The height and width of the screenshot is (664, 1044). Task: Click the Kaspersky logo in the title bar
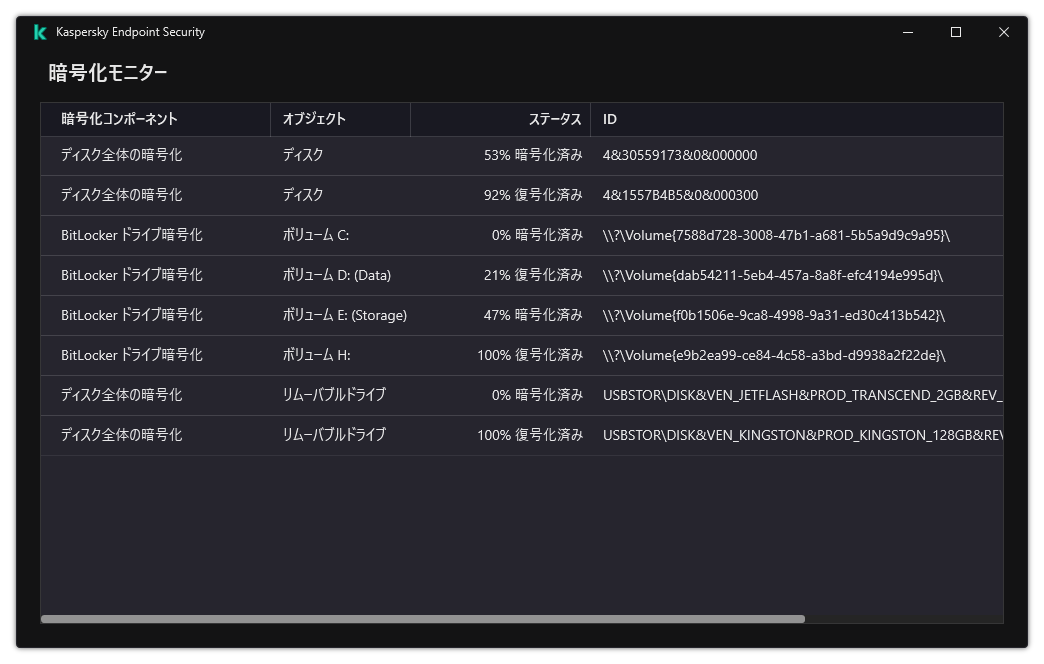38,31
